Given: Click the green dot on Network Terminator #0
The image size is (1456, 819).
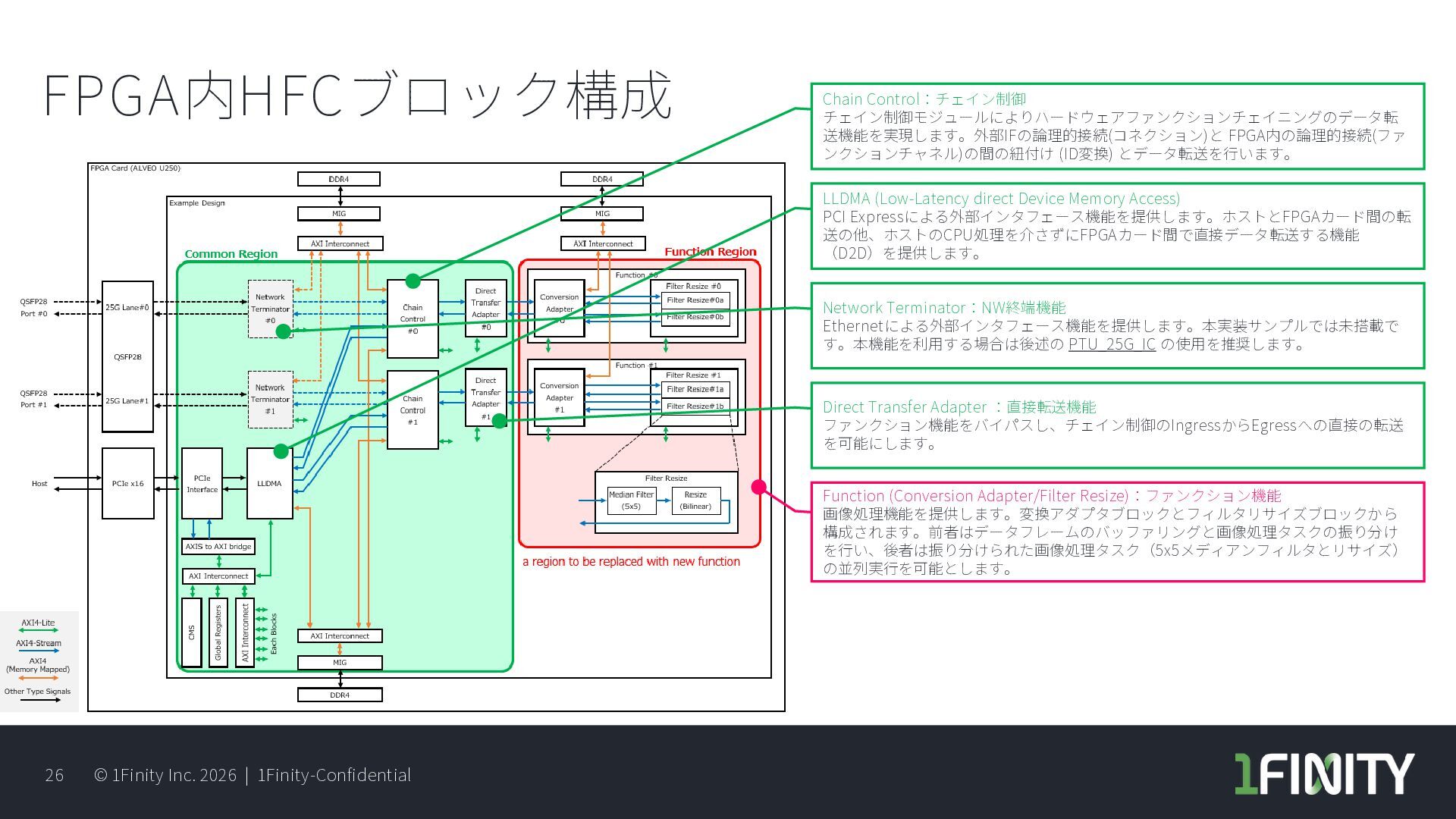Looking at the screenshot, I should tap(283, 331).
